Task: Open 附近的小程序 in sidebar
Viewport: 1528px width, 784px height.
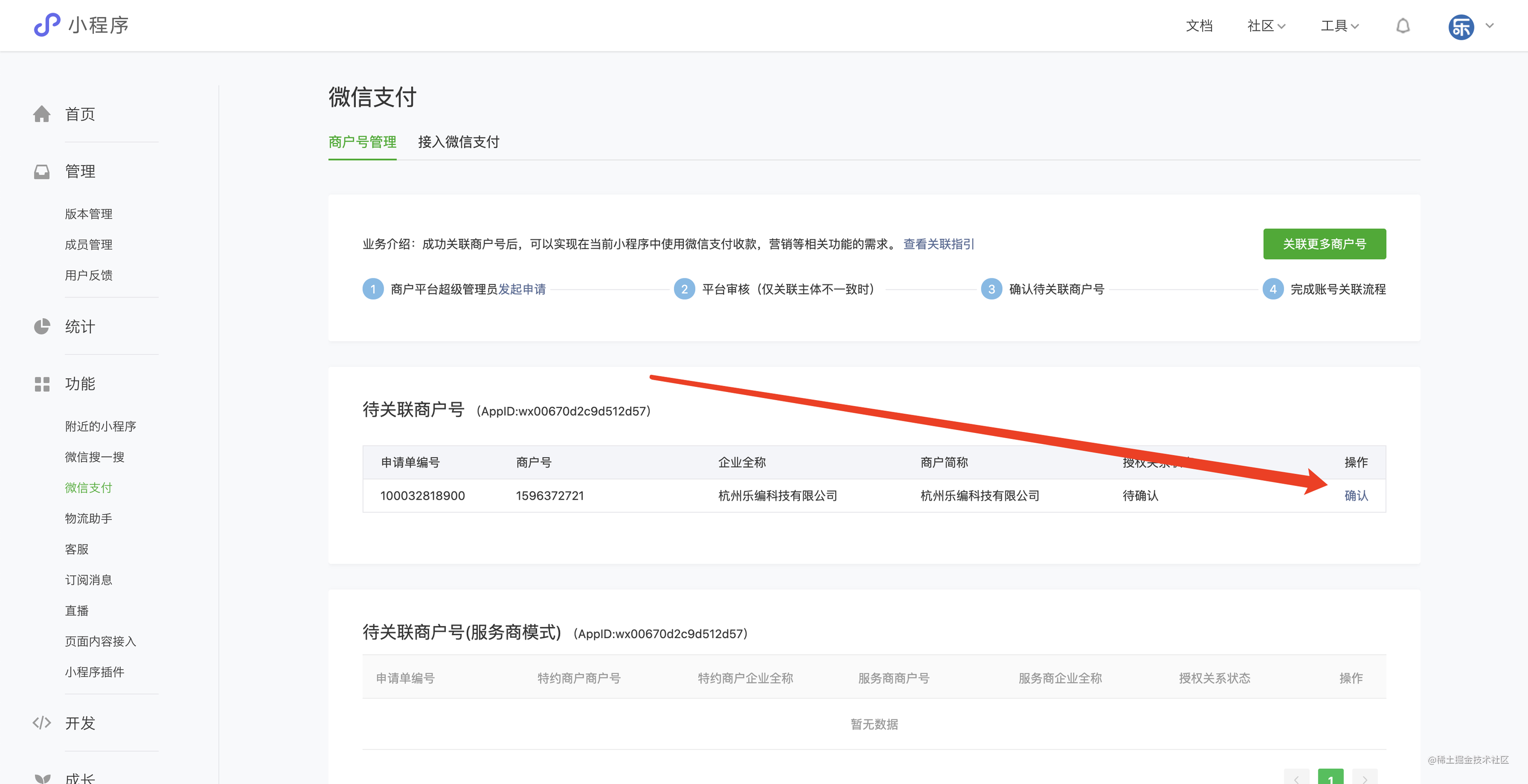Action: [100, 426]
